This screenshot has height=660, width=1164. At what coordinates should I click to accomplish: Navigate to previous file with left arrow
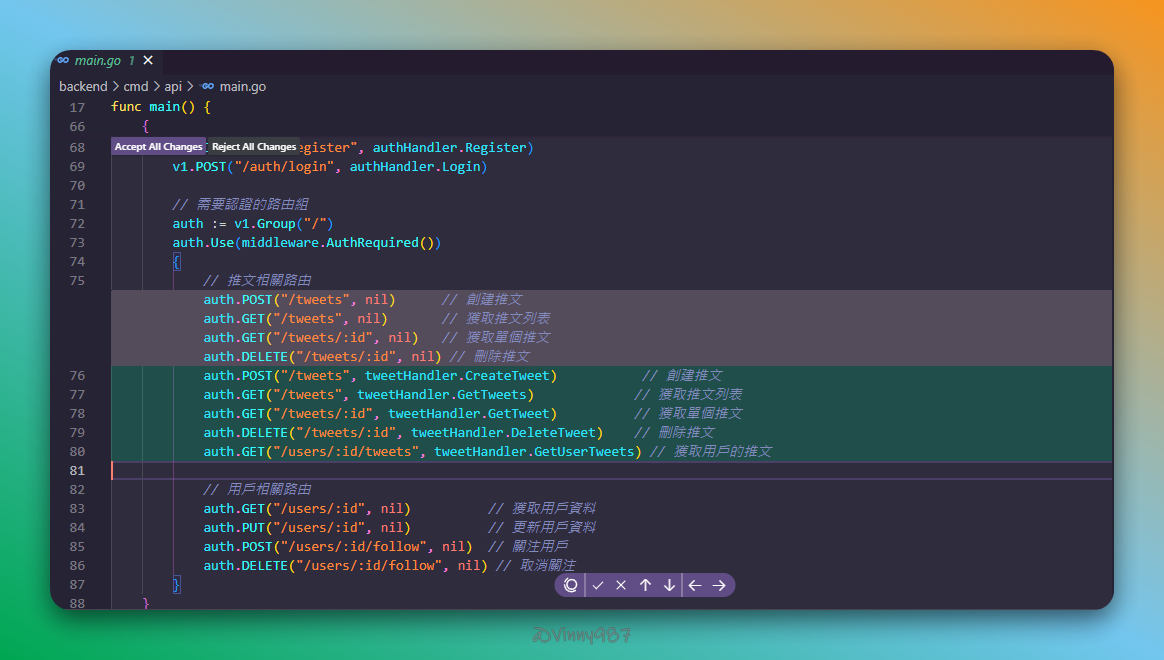point(695,586)
